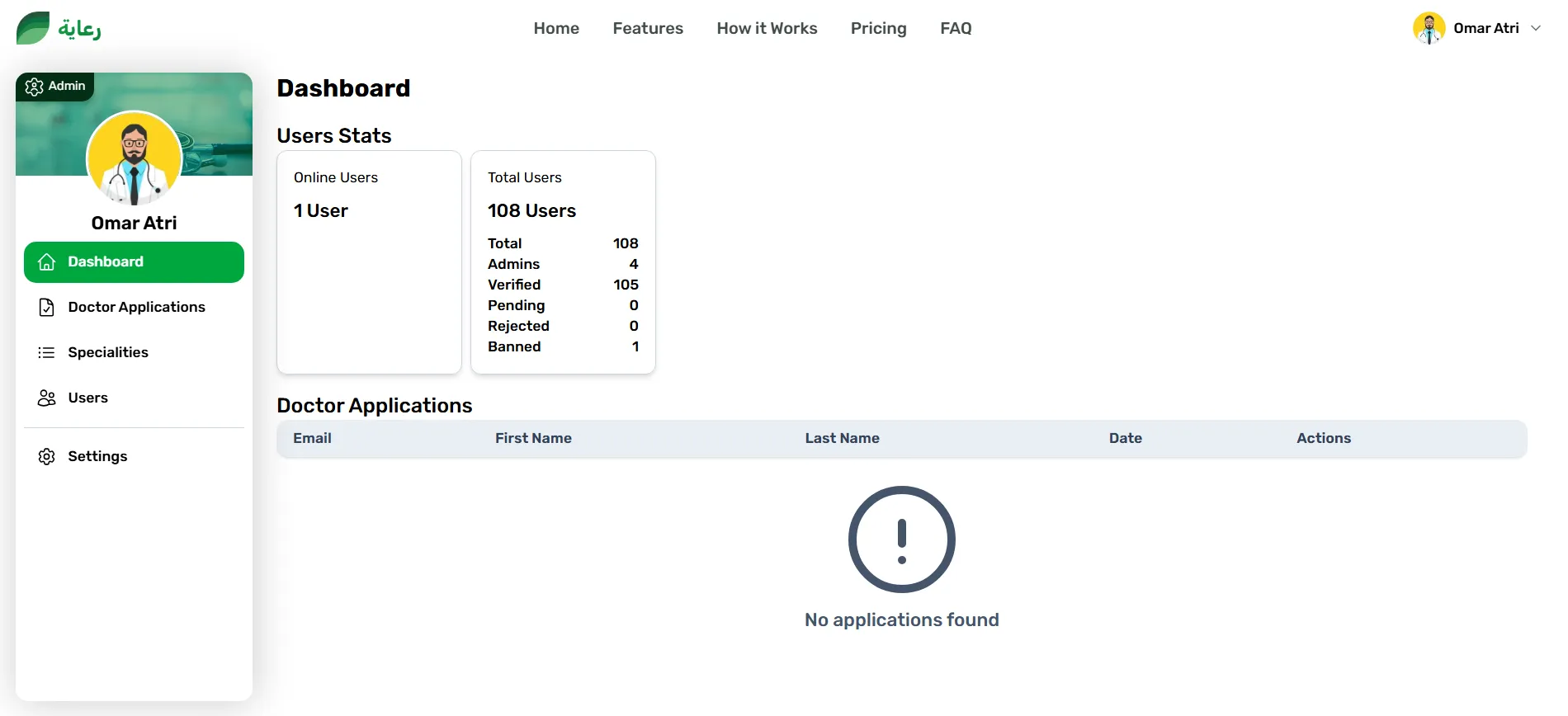Click the Total row label
1568x716 pixels.
(x=505, y=243)
